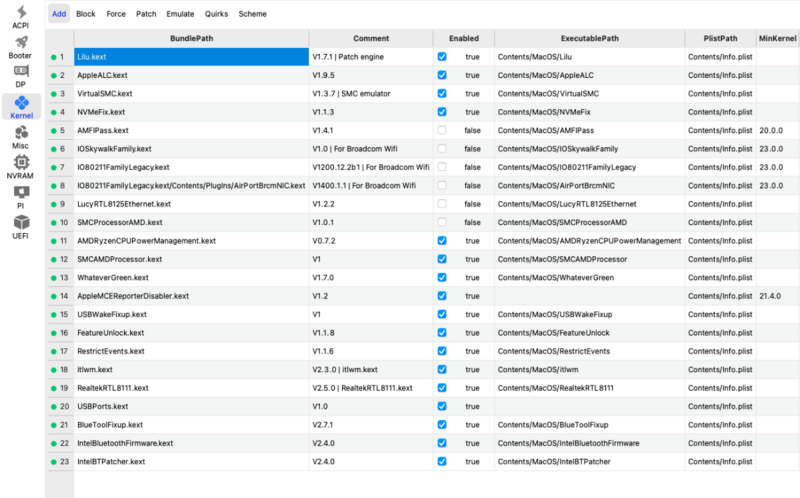Sort by the BundlePath column header
The width and height of the screenshot is (800, 498).
(191, 37)
